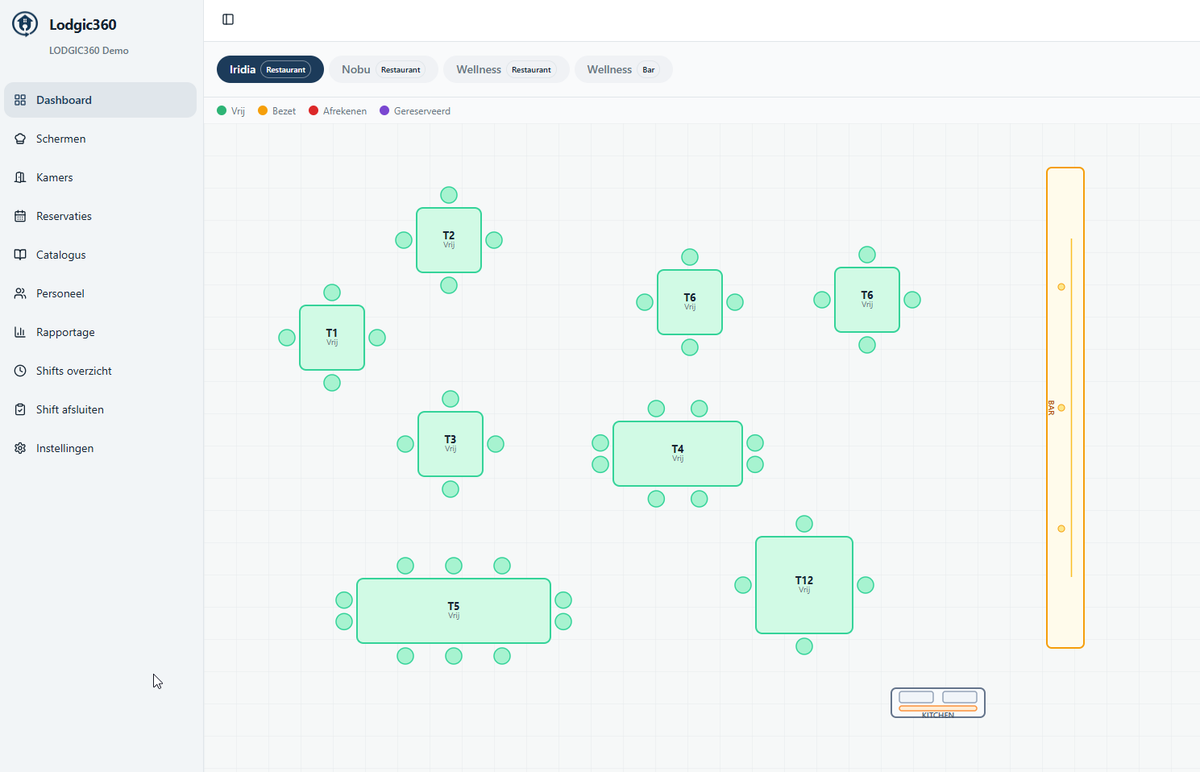Open Shifts overzicht
Image resolution: width=1200 pixels, height=772 pixels.
tap(100, 371)
